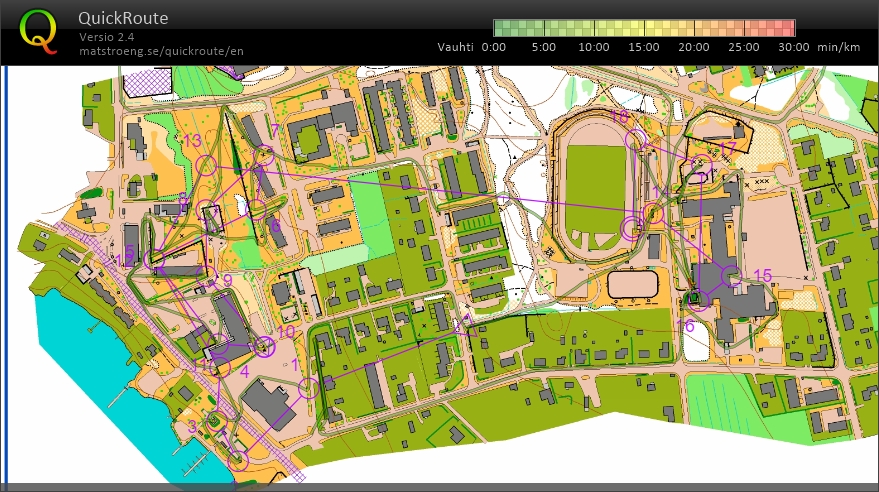Click control circle 16 on the map
The width and height of the screenshot is (879, 492).
click(698, 299)
